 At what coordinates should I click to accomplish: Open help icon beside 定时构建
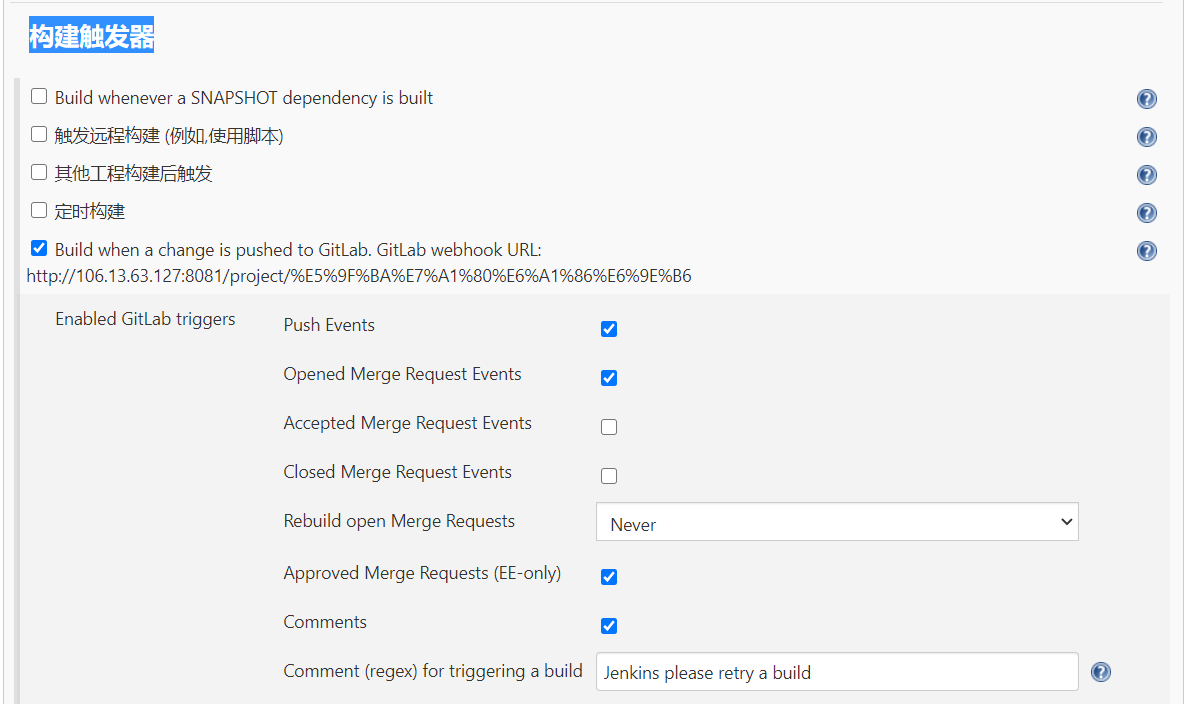coord(1147,213)
